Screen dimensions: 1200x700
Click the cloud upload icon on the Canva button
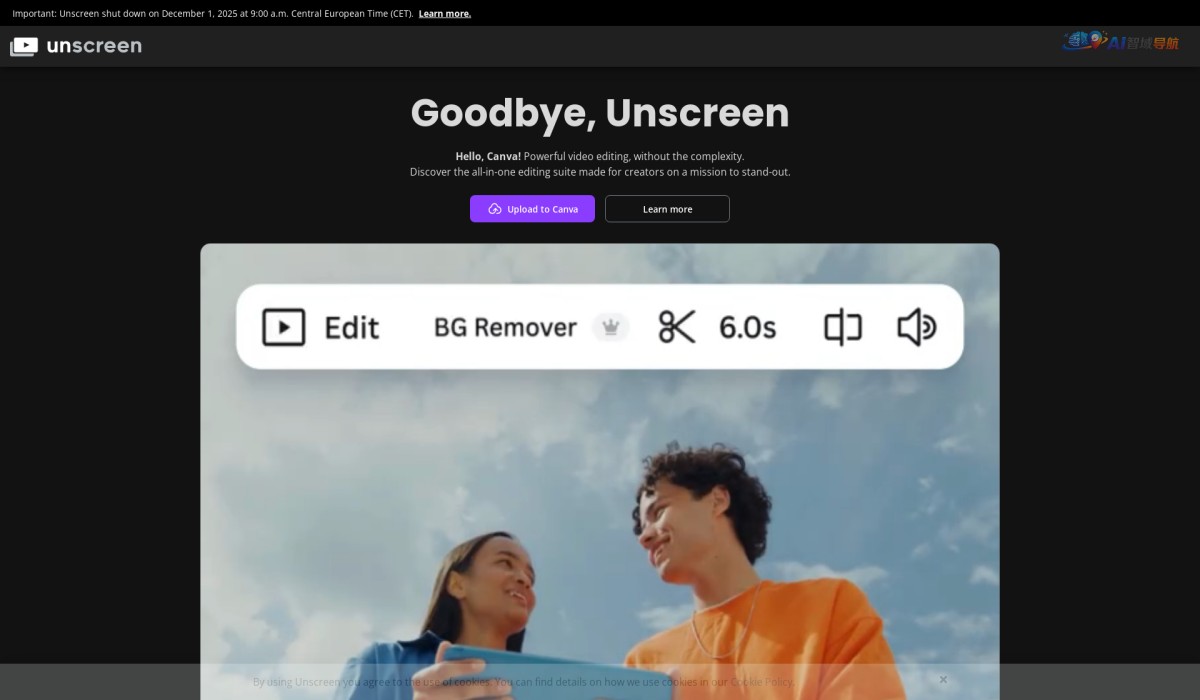click(494, 208)
